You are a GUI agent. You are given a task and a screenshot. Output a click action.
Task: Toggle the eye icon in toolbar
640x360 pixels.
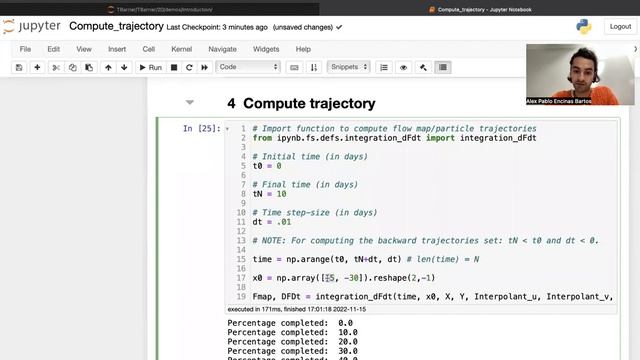[x=403, y=67]
